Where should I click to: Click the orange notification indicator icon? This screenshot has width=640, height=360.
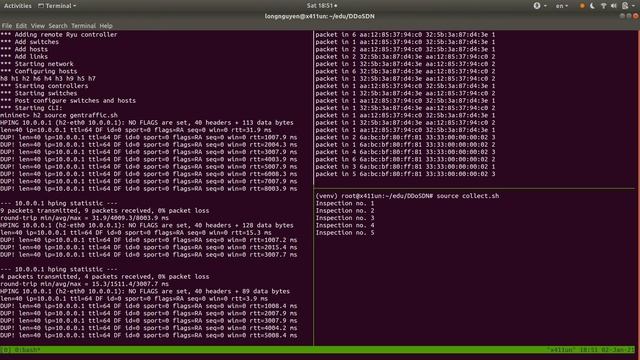(582, 6)
